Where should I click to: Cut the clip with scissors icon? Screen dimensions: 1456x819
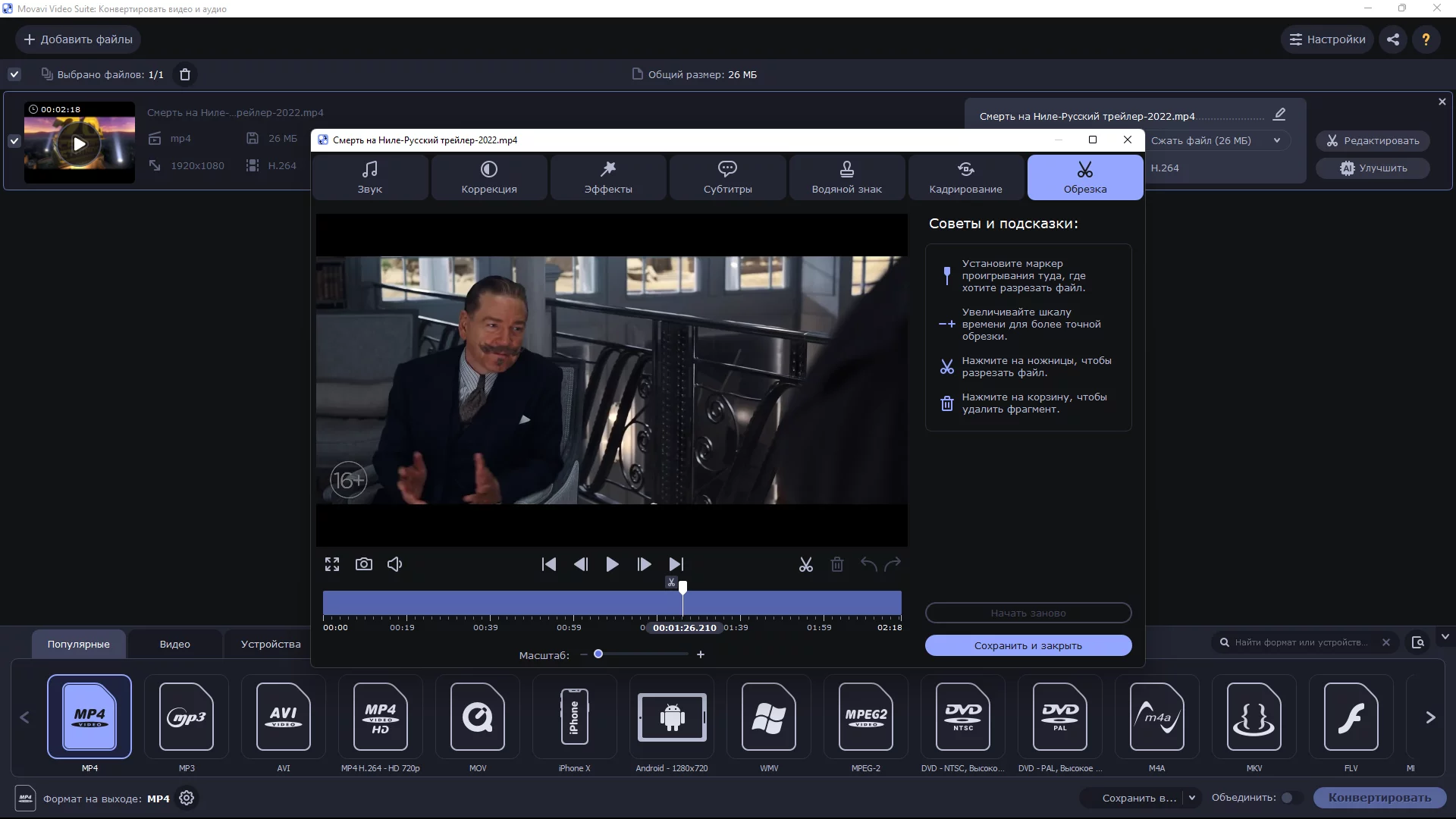(805, 564)
